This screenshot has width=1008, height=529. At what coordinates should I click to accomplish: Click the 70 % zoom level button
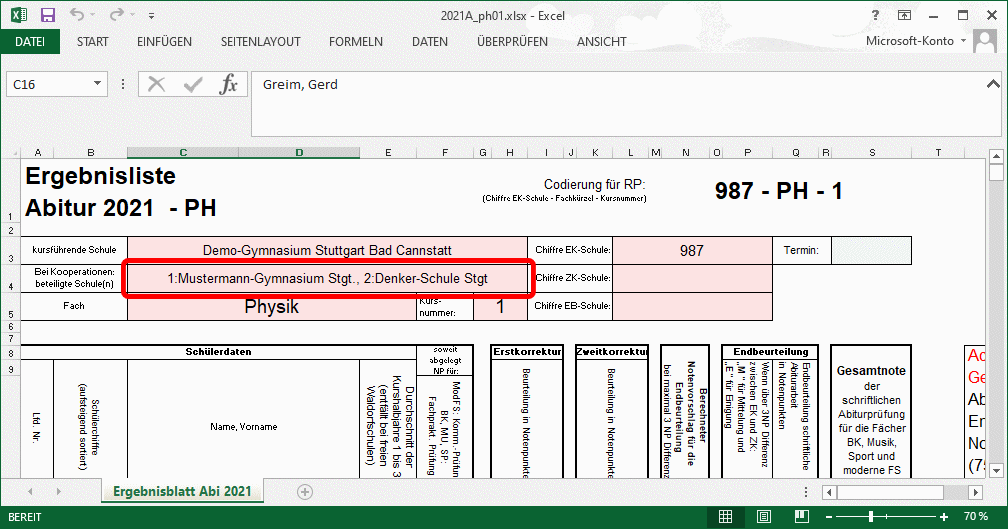pyautogui.click(x=976, y=516)
